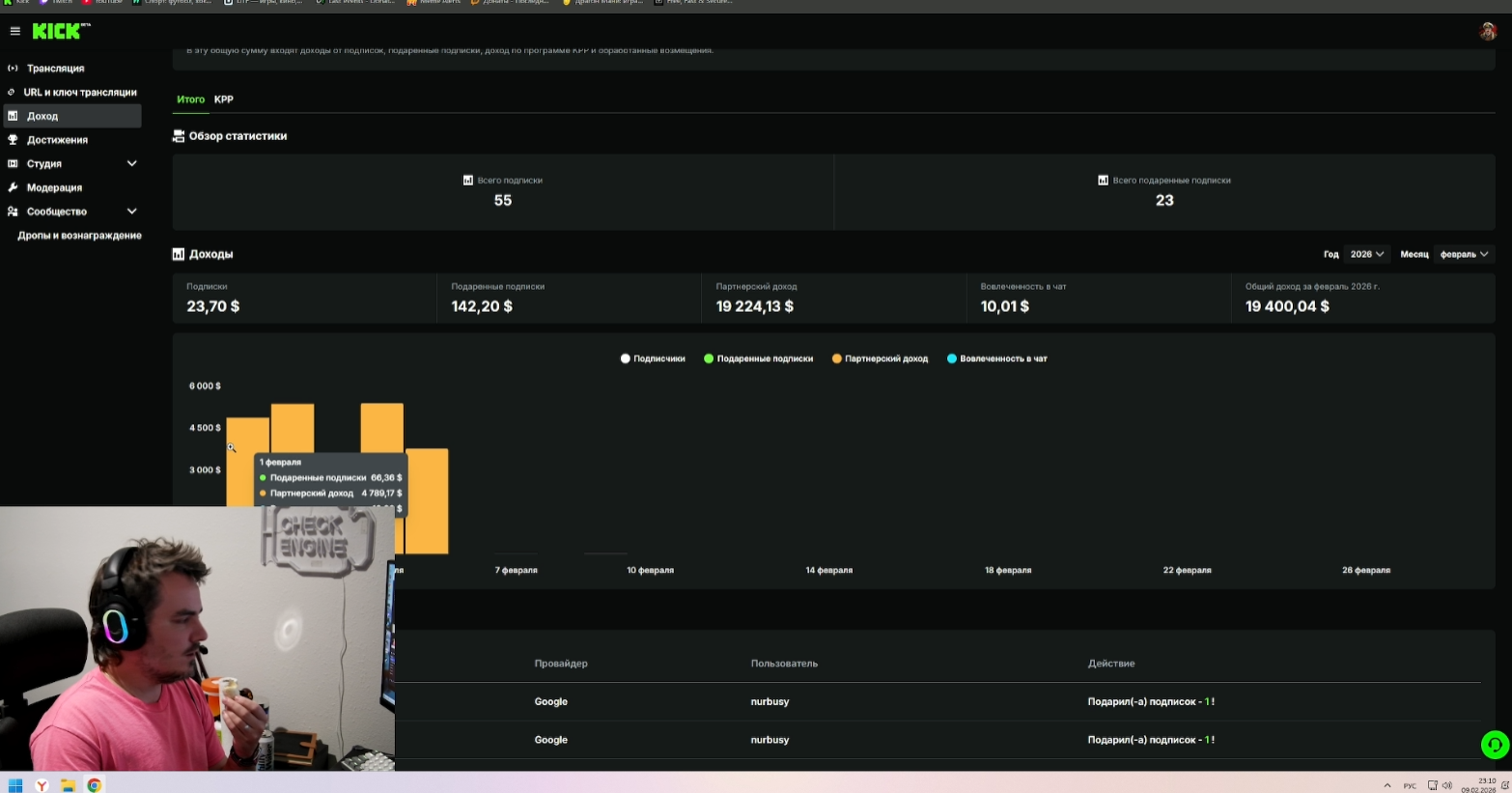Select Доход in the sidebar
The width and height of the screenshot is (1512, 793).
(x=71, y=116)
